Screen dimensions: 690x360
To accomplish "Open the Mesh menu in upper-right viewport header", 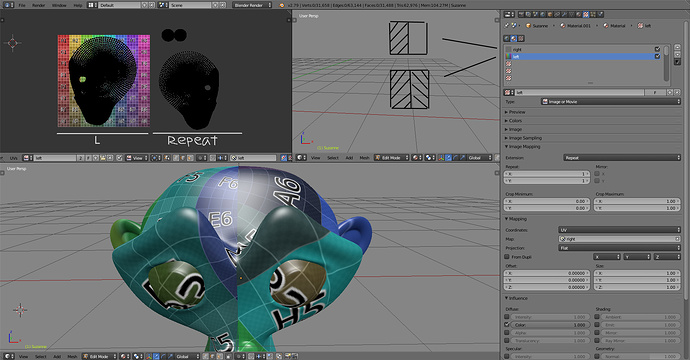I will pyautogui.click(x=364, y=158).
